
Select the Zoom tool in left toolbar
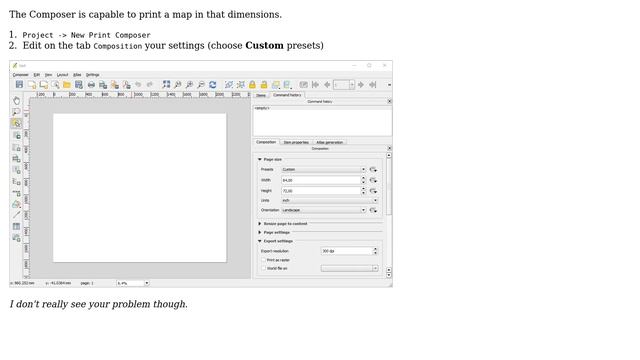point(16,112)
